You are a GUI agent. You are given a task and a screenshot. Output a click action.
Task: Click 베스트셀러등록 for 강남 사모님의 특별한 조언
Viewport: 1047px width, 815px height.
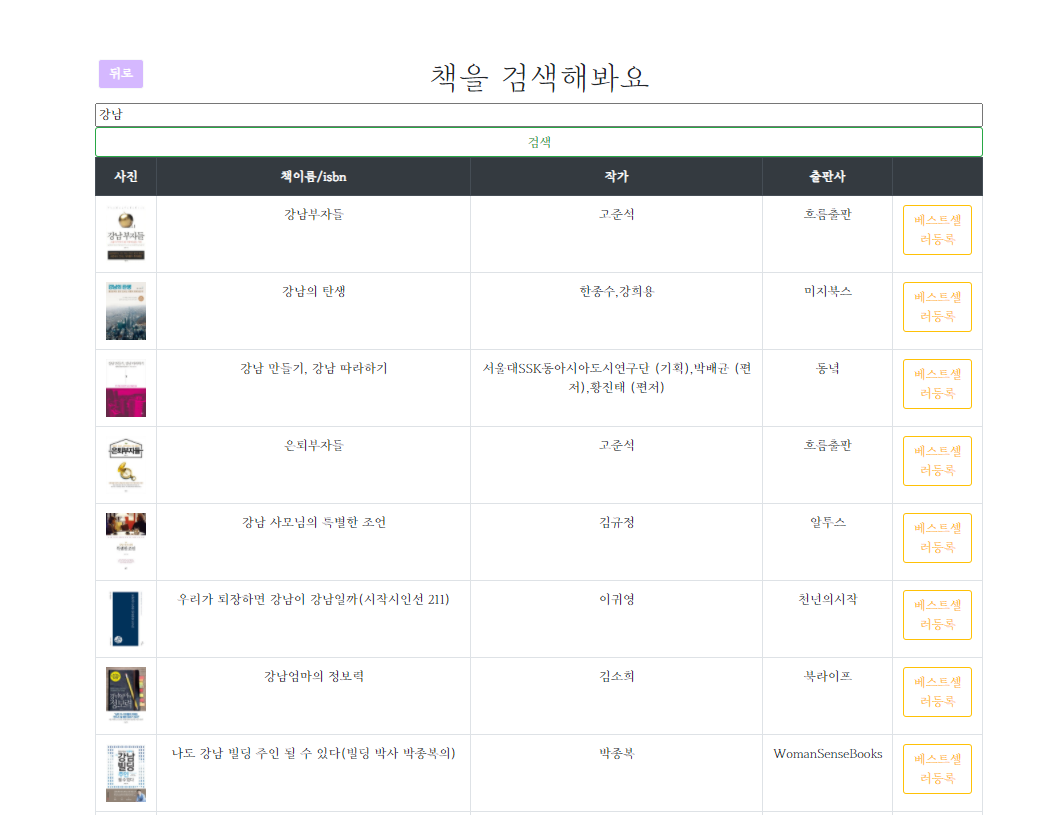coord(937,538)
